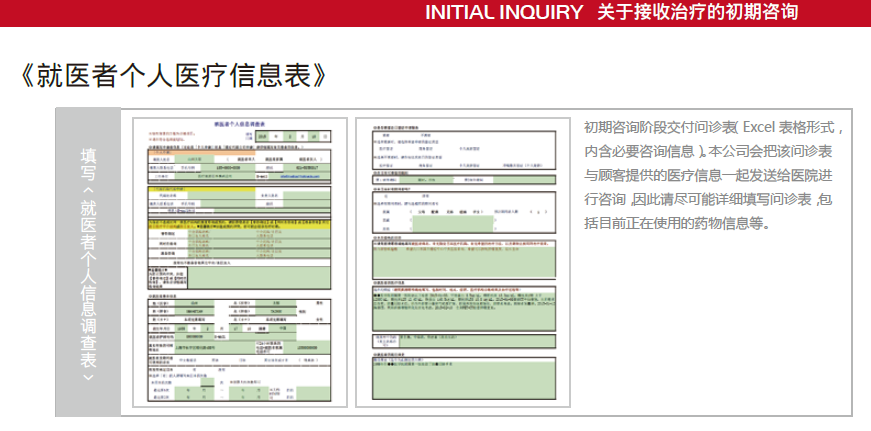871x431 pixels.
Task: Click the large green medical history text box on second page
Action: pos(463,308)
